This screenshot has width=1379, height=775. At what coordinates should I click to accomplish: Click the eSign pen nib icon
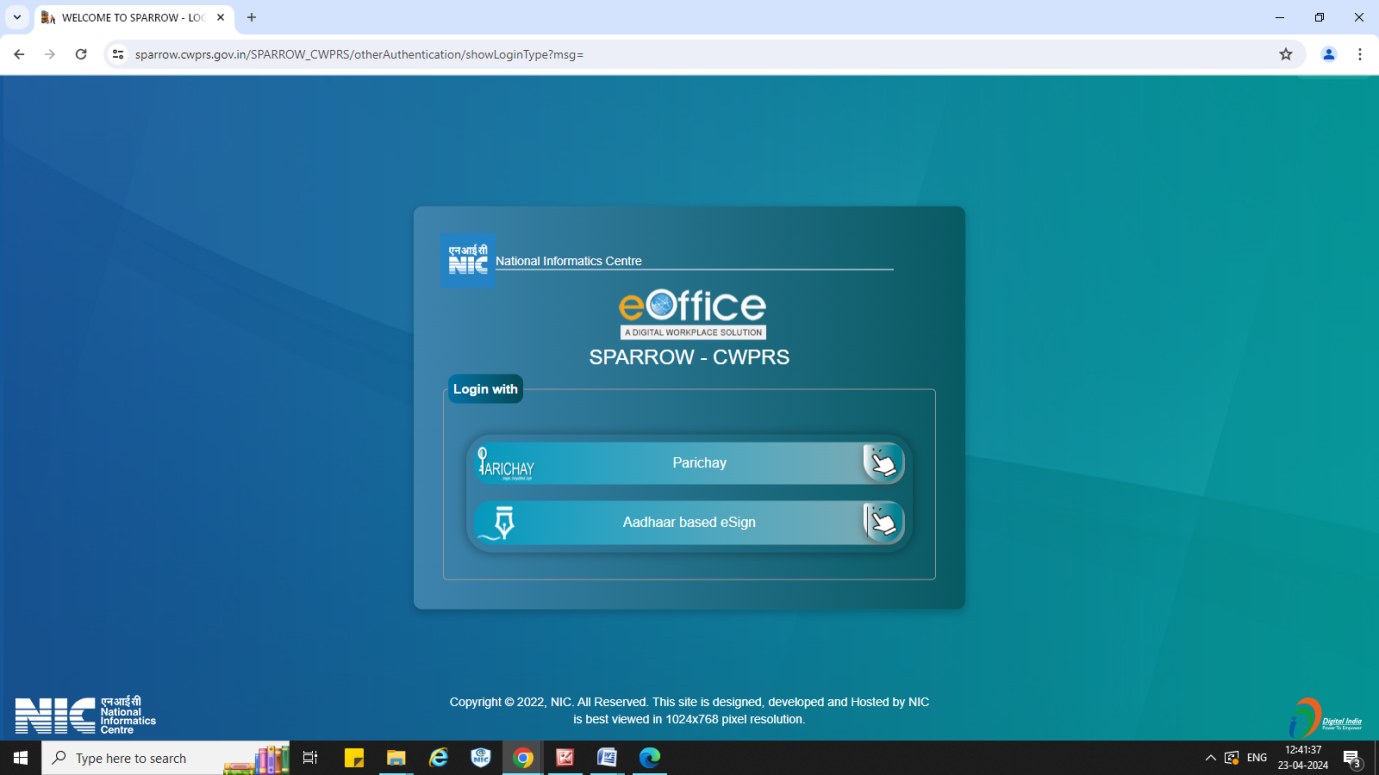pos(497,523)
